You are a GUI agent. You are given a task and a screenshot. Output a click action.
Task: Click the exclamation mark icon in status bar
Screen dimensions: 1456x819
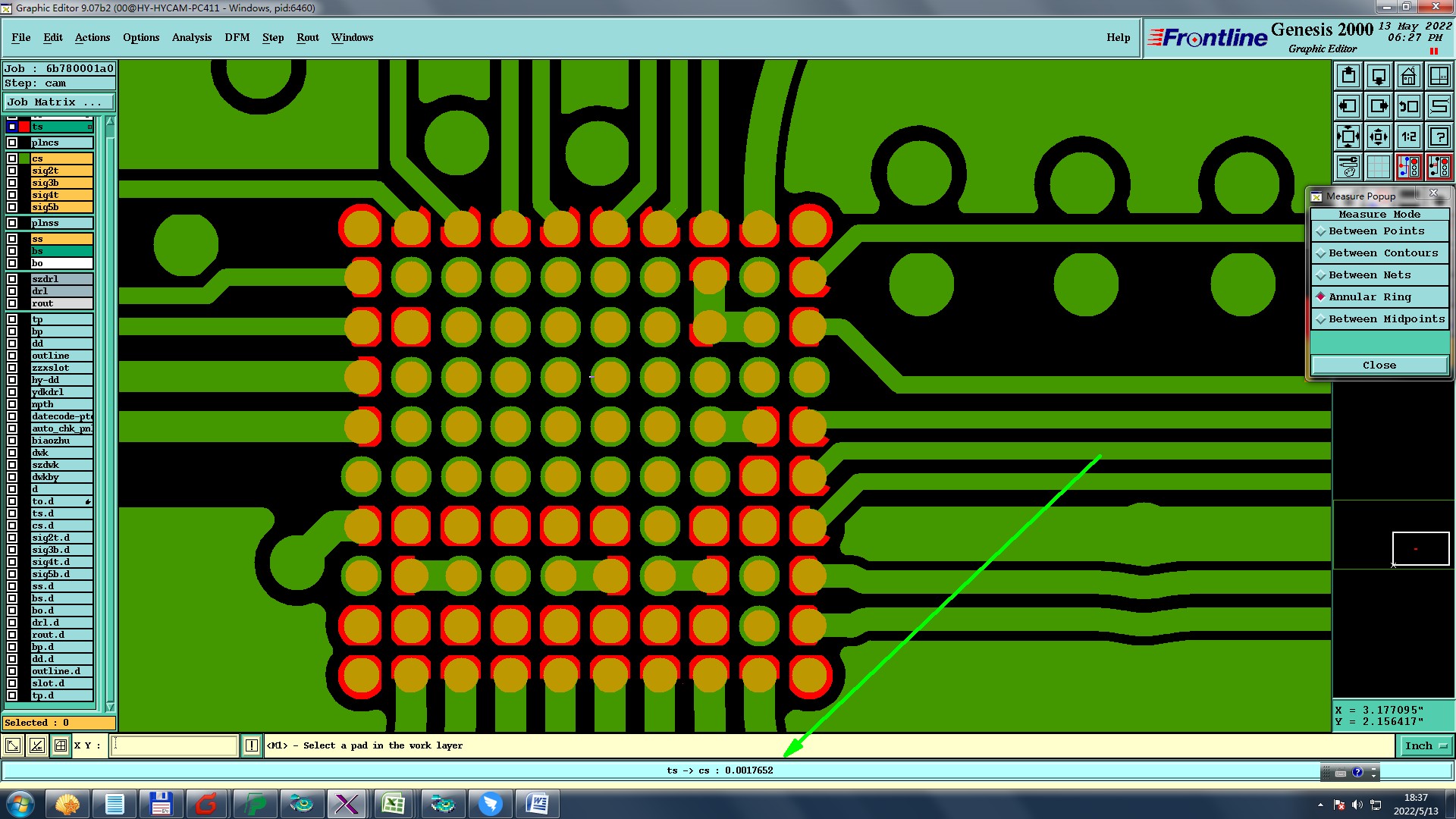coord(252,746)
